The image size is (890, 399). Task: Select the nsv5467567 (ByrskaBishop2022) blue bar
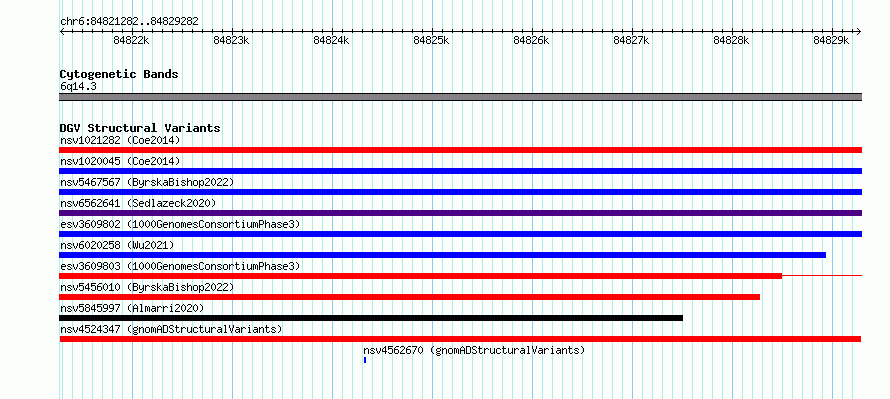(x=460, y=192)
